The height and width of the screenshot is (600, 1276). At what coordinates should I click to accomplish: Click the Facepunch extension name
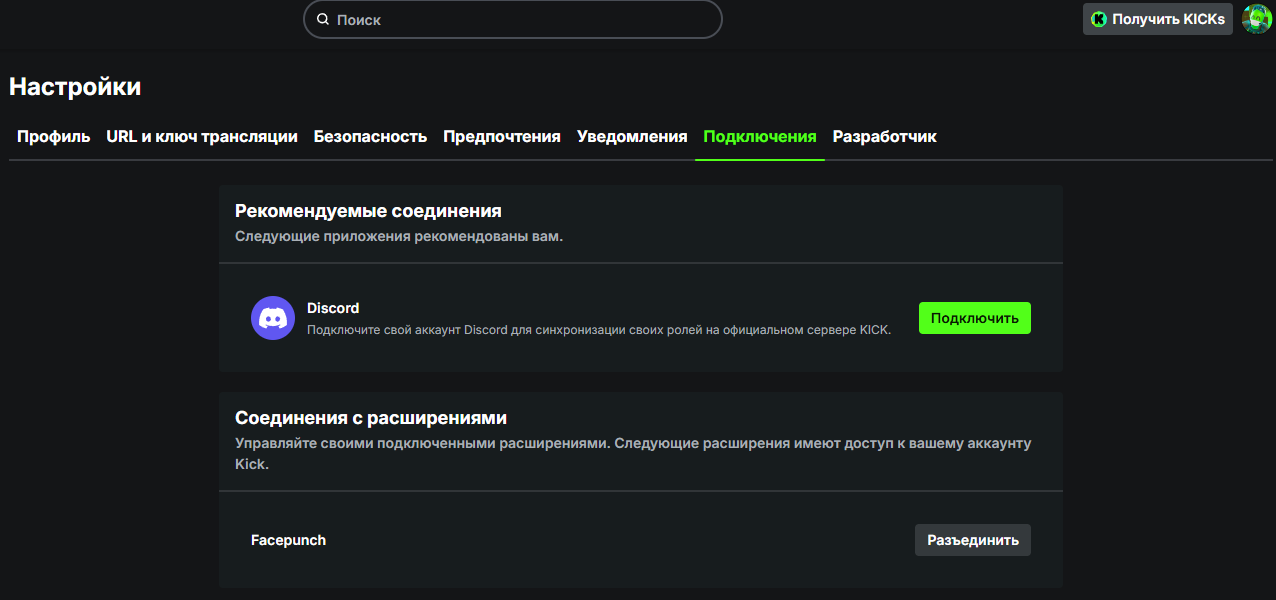coord(288,540)
